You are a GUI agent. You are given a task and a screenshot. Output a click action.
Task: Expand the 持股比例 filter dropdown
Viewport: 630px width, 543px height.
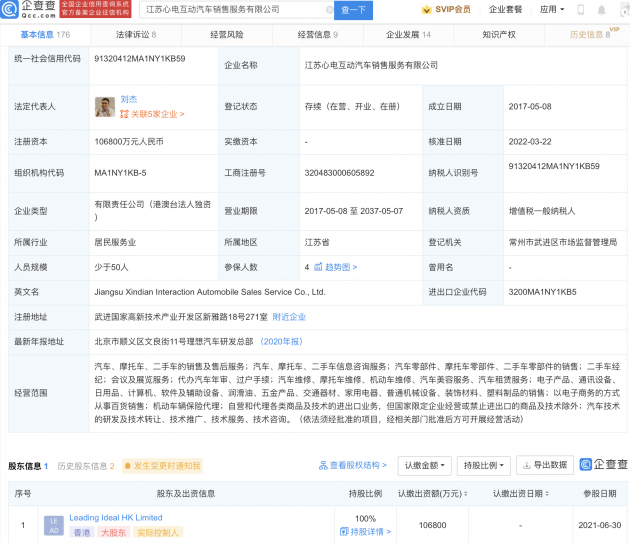pos(484,465)
